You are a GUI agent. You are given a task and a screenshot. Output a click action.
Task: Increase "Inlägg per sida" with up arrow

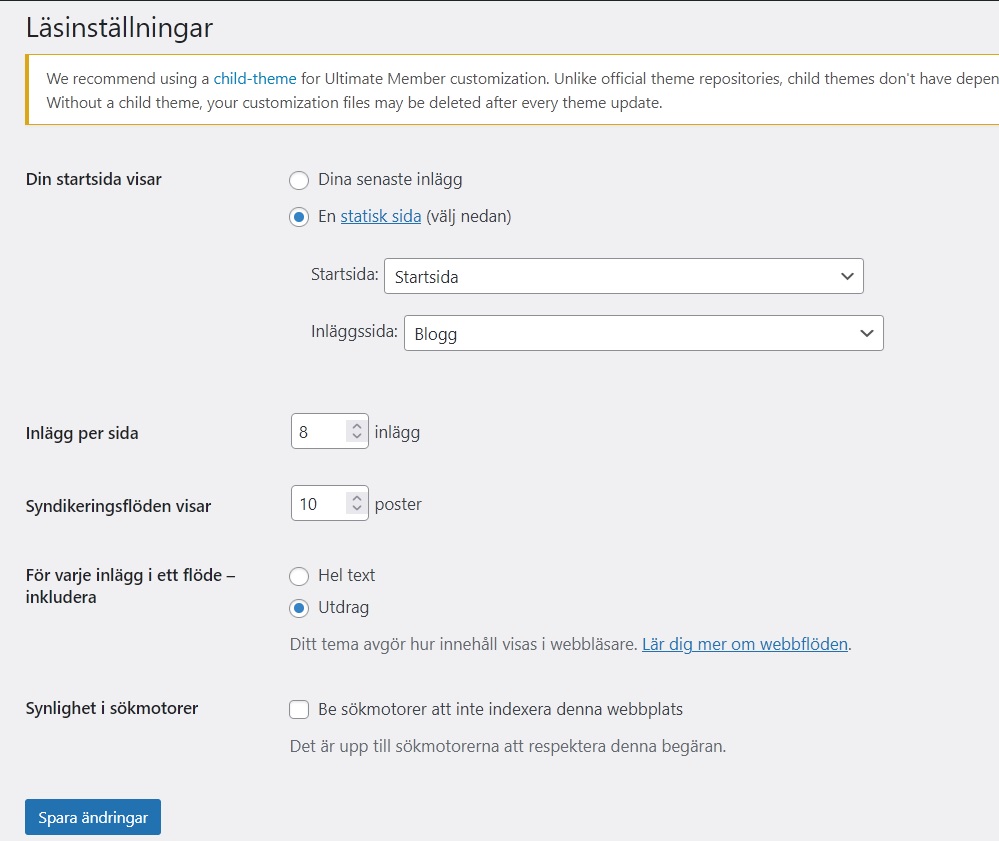pyautogui.click(x=356, y=426)
